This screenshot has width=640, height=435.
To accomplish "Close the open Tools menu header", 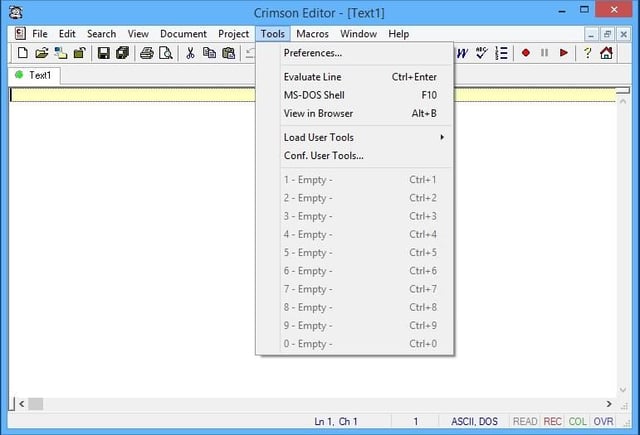I will (273, 34).
